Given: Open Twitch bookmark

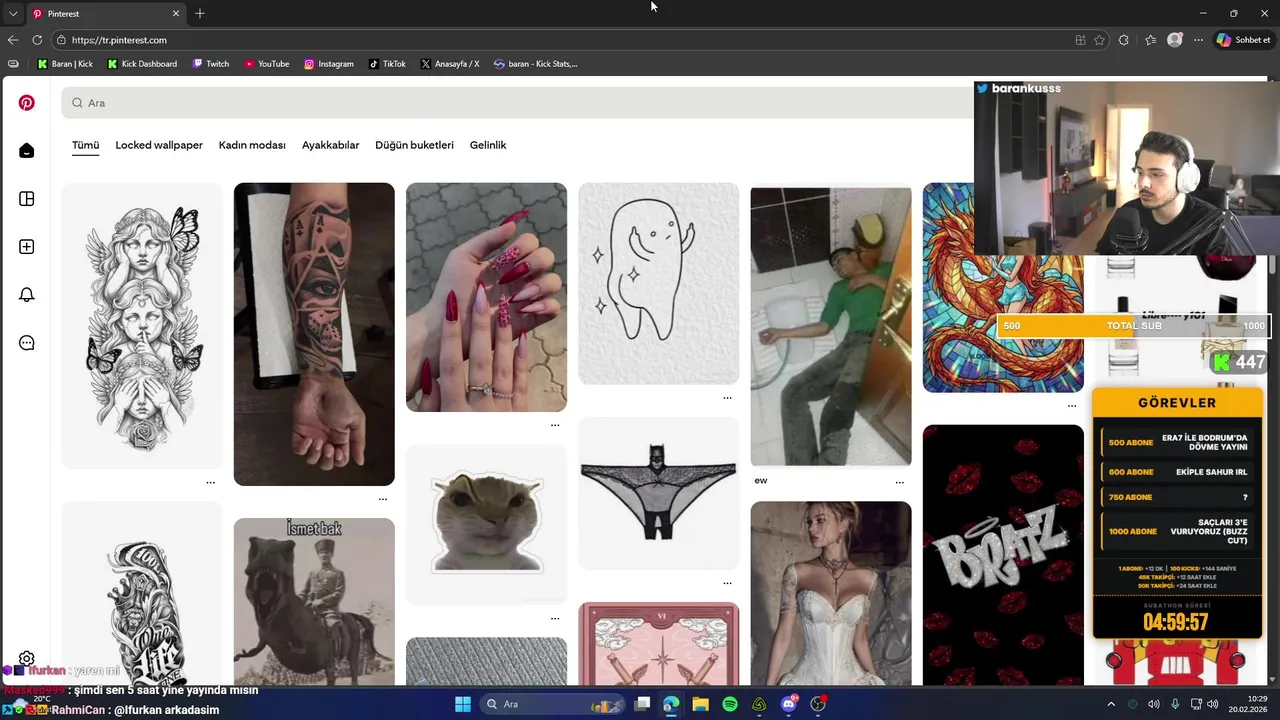Looking at the screenshot, I should click(x=210, y=64).
